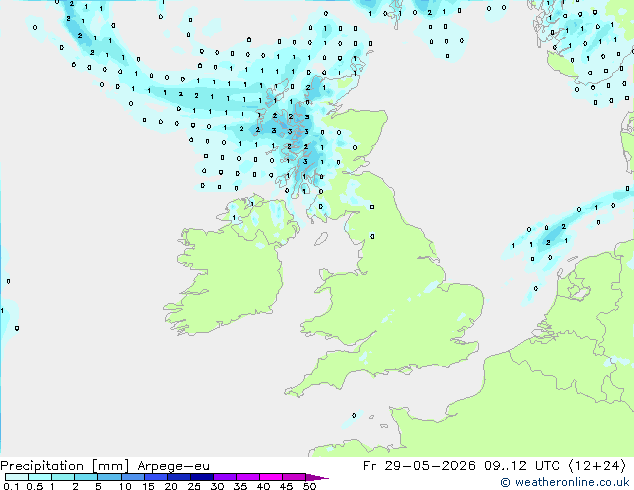Click the 30–35 mm purple legend swatch
The image size is (634, 490).
point(224,477)
